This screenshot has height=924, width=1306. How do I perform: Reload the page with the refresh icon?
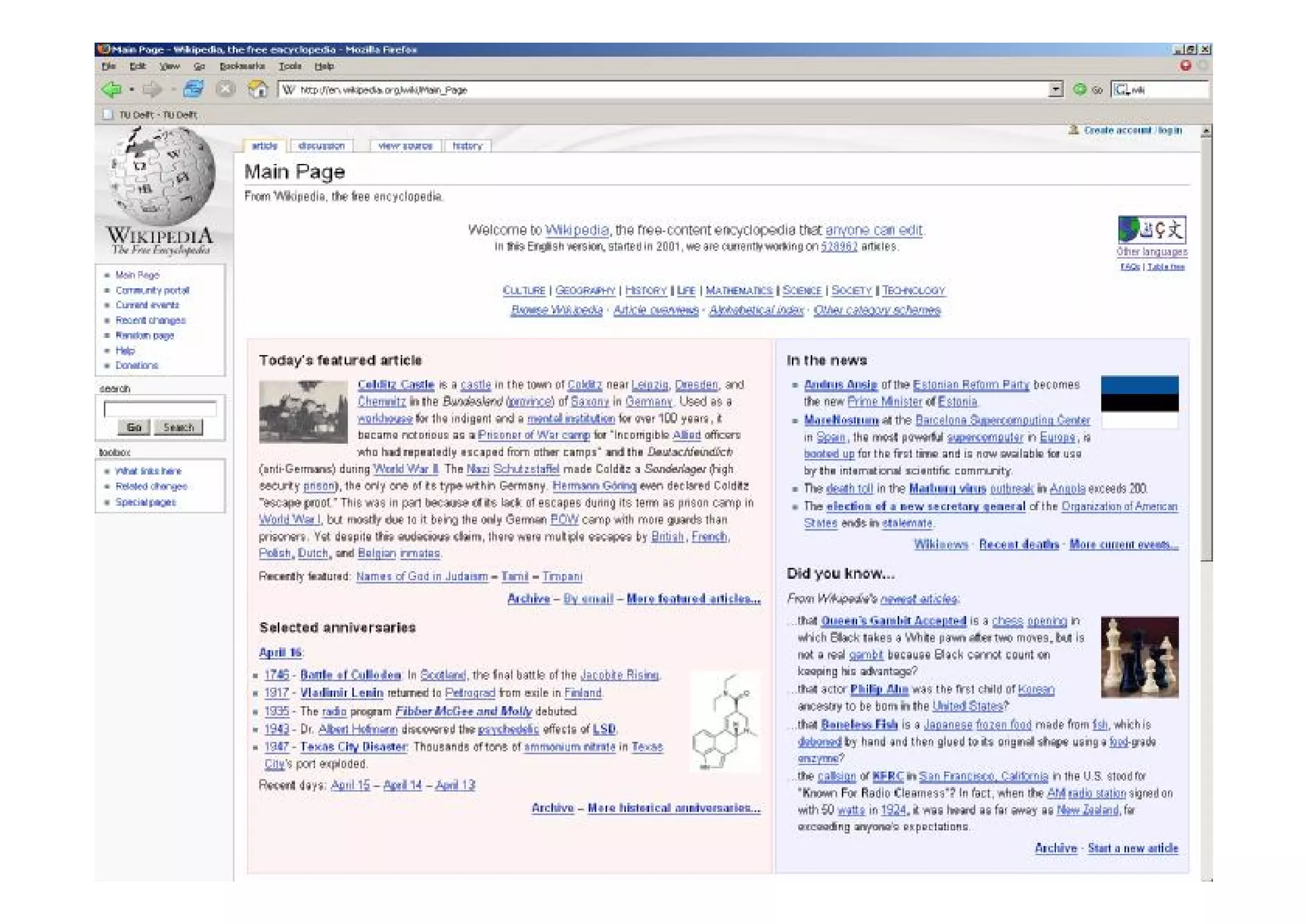[193, 89]
